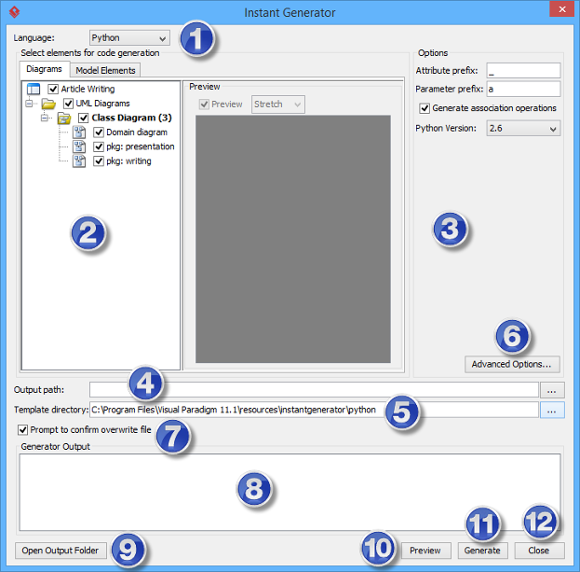The image size is (580, 572).
Task: Select the pkg: writing tree item
Action: (x=129, y=161)
